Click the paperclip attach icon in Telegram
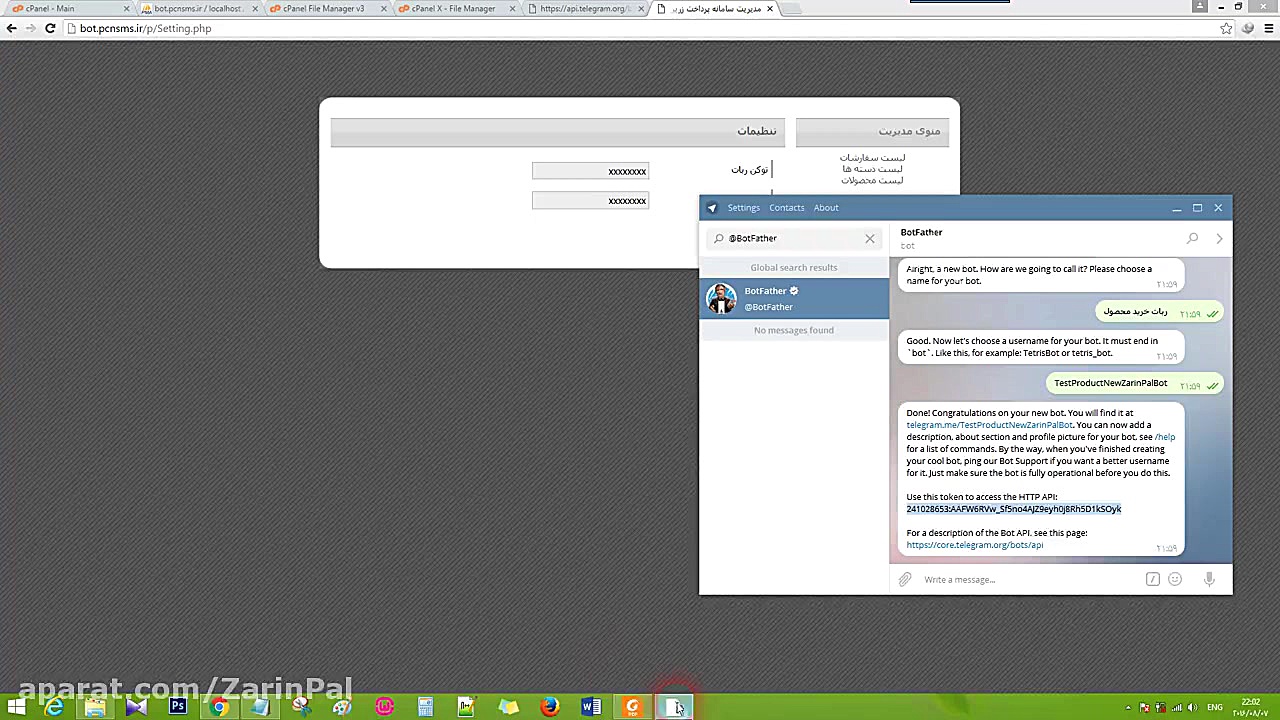Screen dimensions: 1280x720 pos(905,579)
